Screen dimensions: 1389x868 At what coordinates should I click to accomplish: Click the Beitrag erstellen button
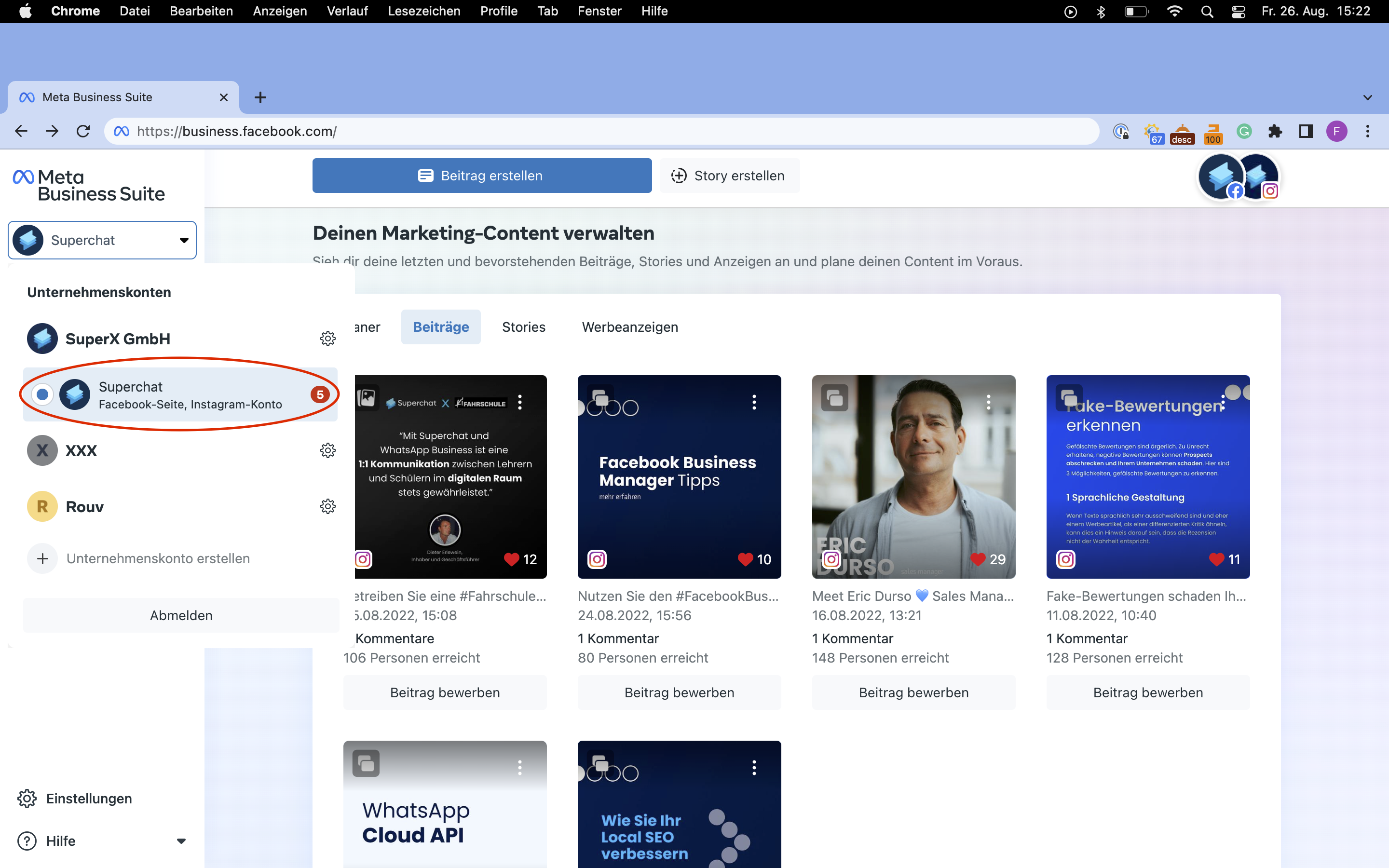pos(481,176)
